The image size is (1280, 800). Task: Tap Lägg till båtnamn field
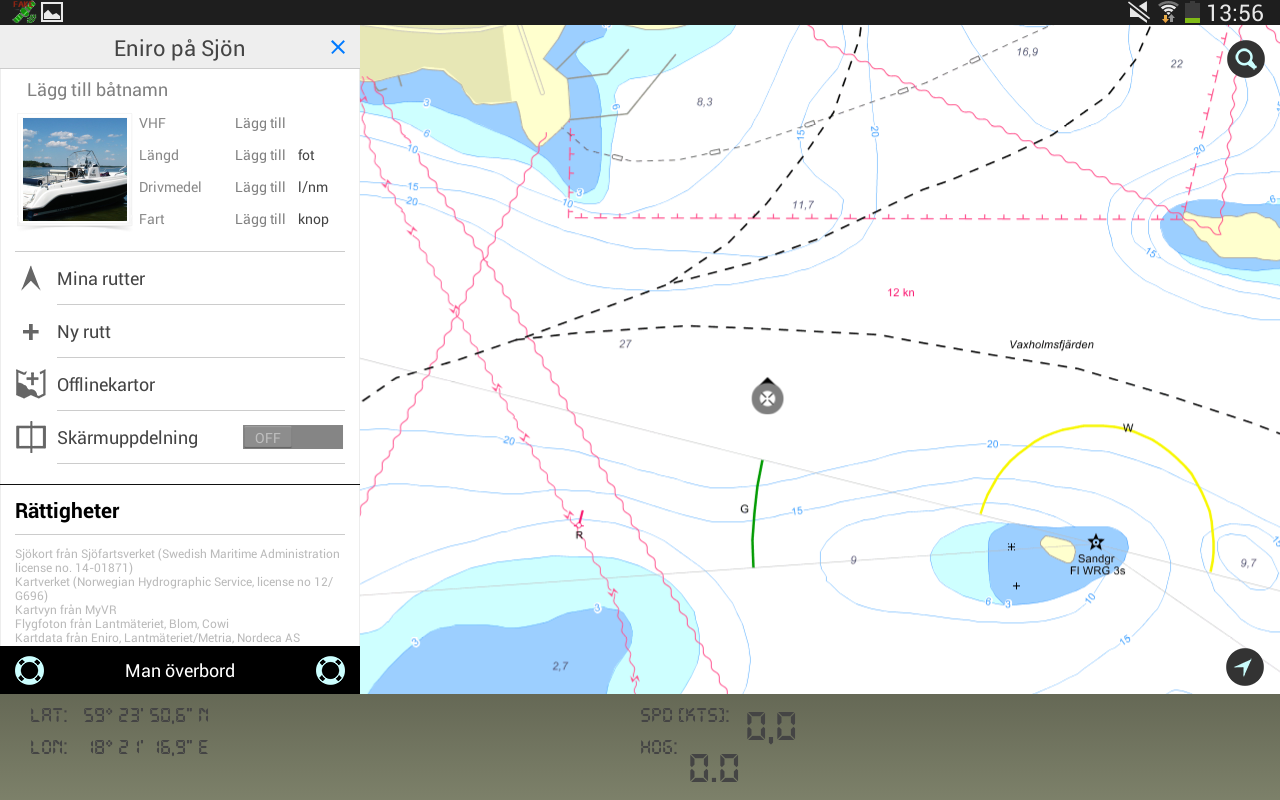coord(97,90)
